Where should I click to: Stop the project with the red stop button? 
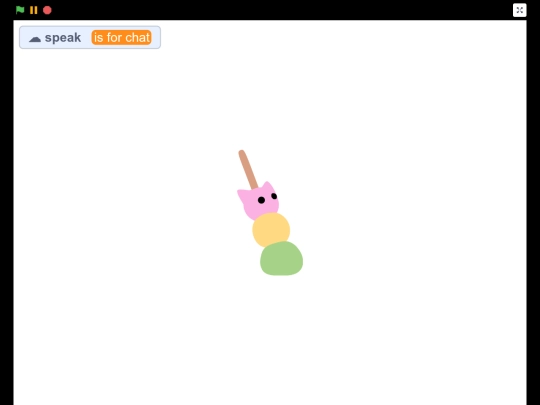click(x=47, y=10)
